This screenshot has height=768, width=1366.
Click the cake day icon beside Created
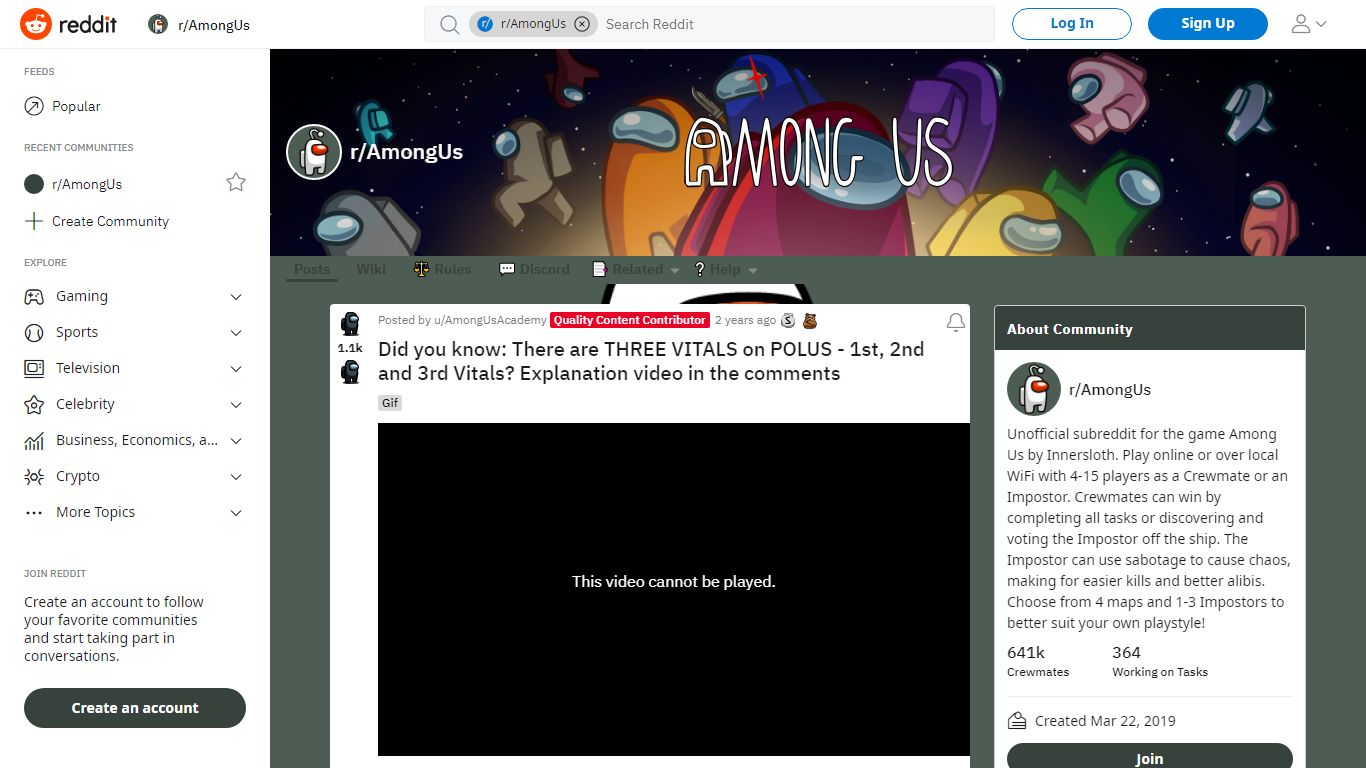point(1017,721)
